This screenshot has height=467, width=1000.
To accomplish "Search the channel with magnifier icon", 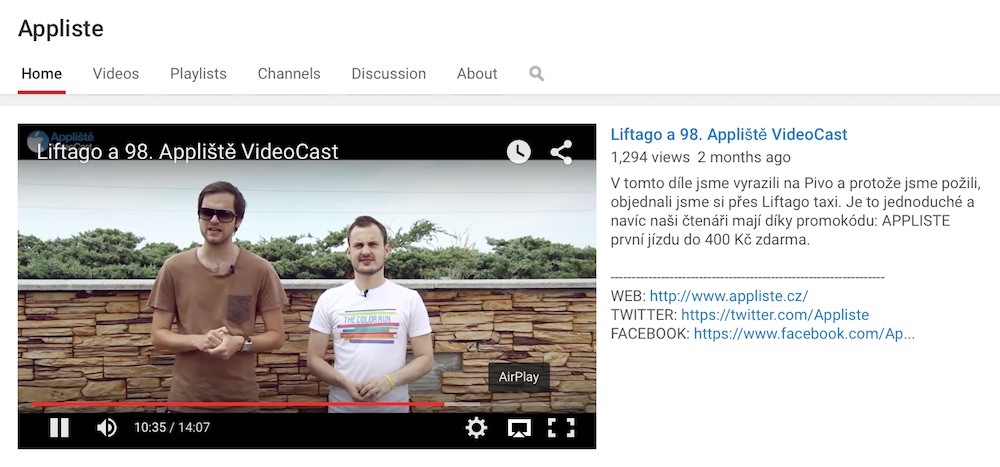I will click(x=537, y=73).
